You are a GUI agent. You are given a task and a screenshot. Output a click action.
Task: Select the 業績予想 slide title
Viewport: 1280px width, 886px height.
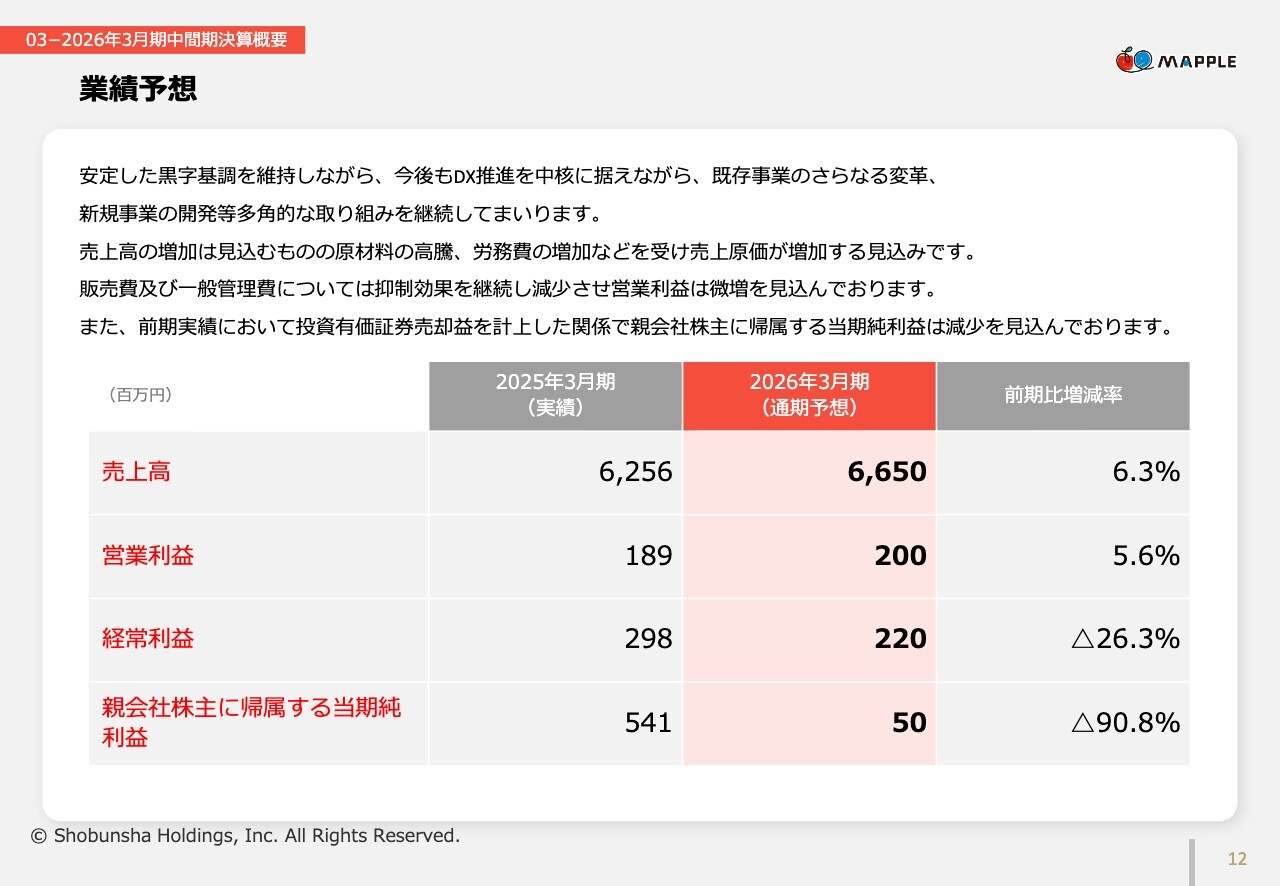[x=138, y=89]
